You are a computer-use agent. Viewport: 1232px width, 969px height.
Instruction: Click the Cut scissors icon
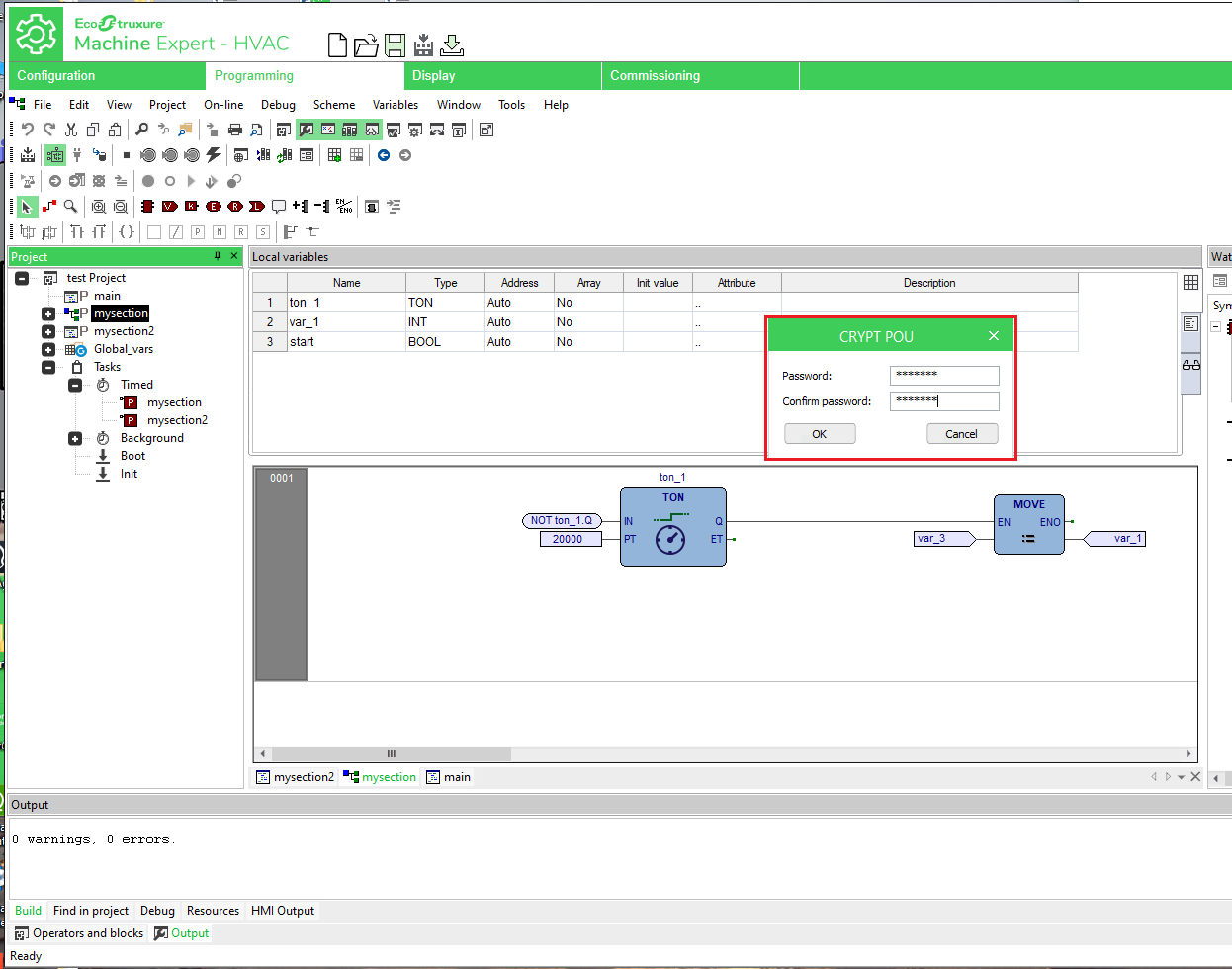(71, 130)
